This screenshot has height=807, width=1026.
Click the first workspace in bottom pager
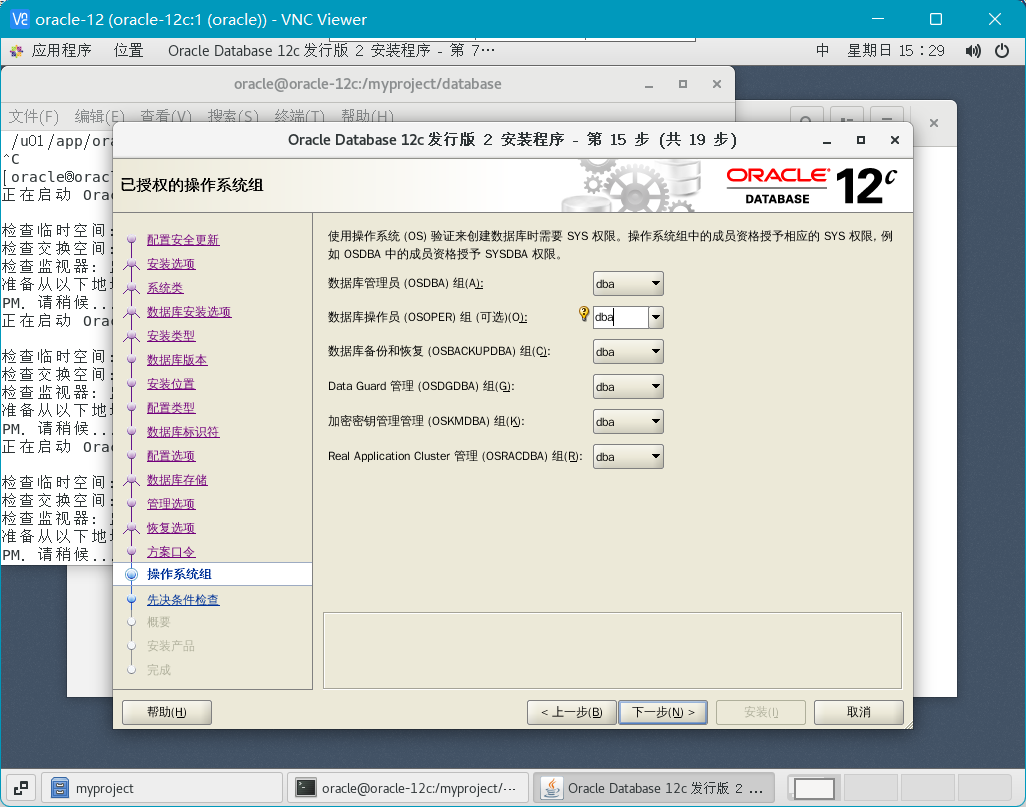point(815,789)
